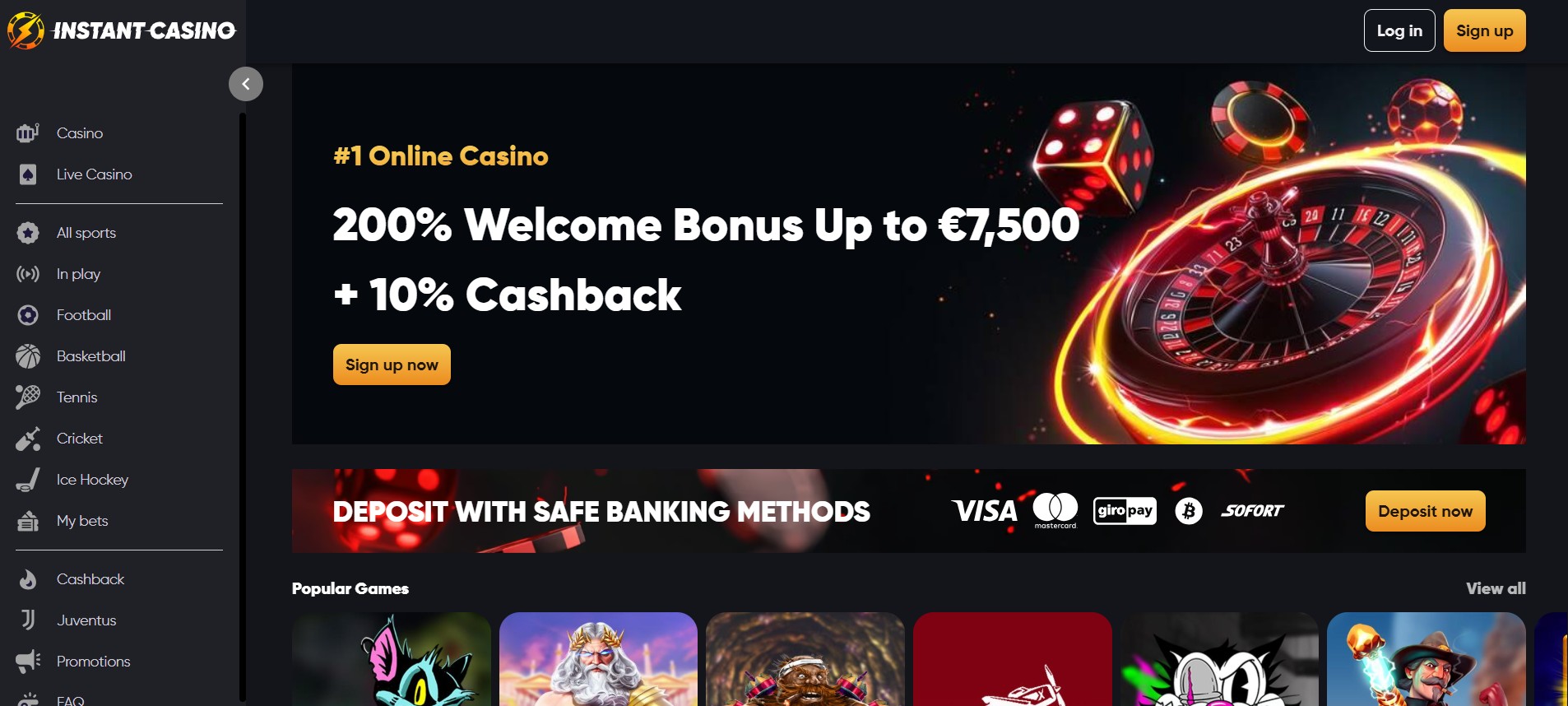Image resolution: width=1568 pixels, height=706 pixels.
Task: Click the Log in button
Action: click(1399, 30)
